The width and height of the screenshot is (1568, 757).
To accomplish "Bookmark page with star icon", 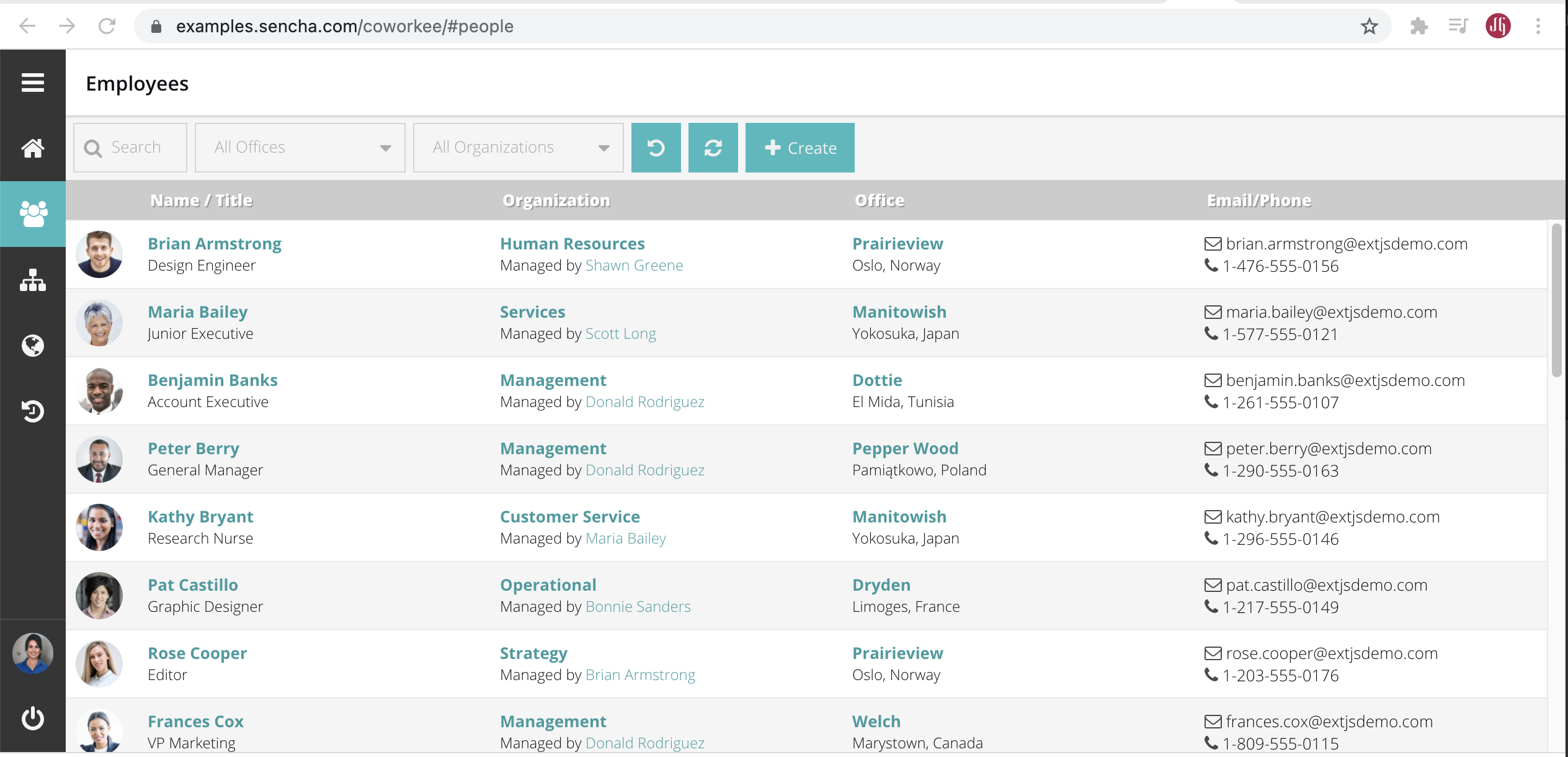I will 1369,26.
